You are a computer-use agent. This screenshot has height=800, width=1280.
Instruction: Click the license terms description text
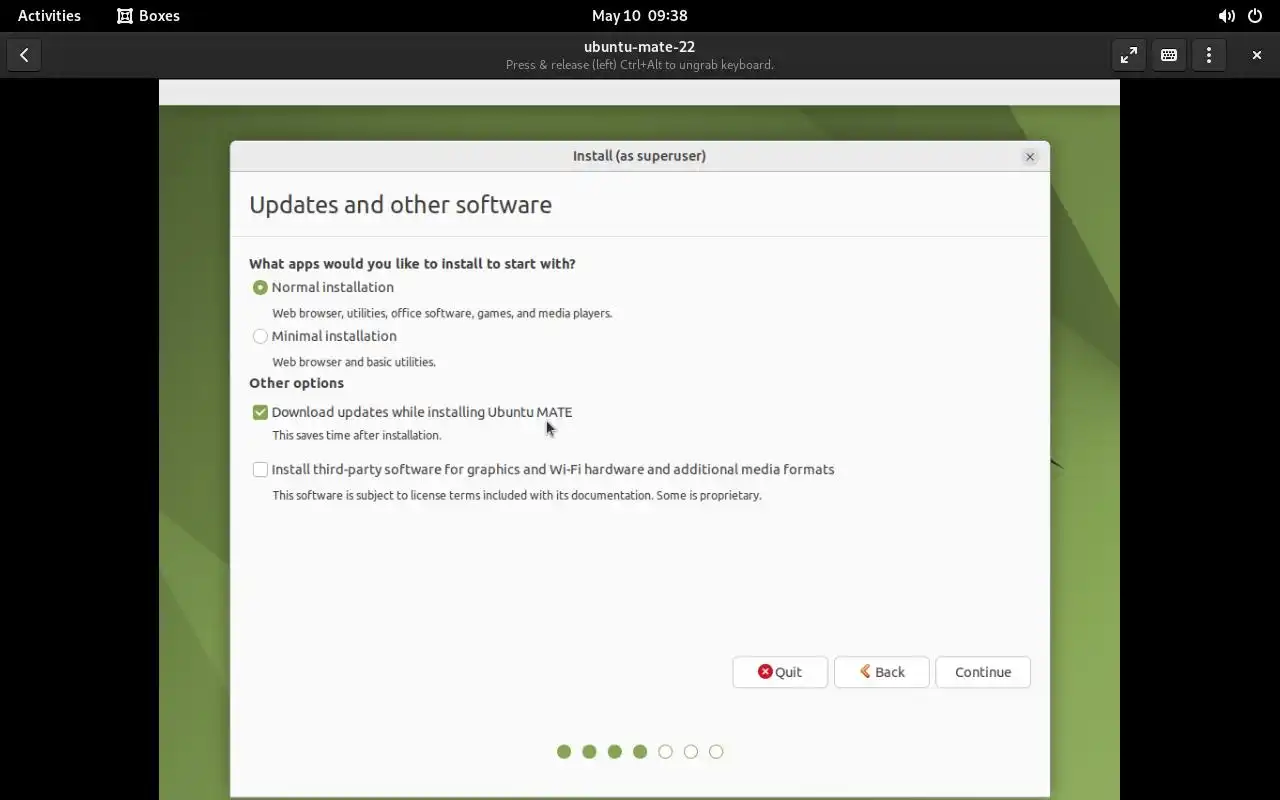(517, 495)
